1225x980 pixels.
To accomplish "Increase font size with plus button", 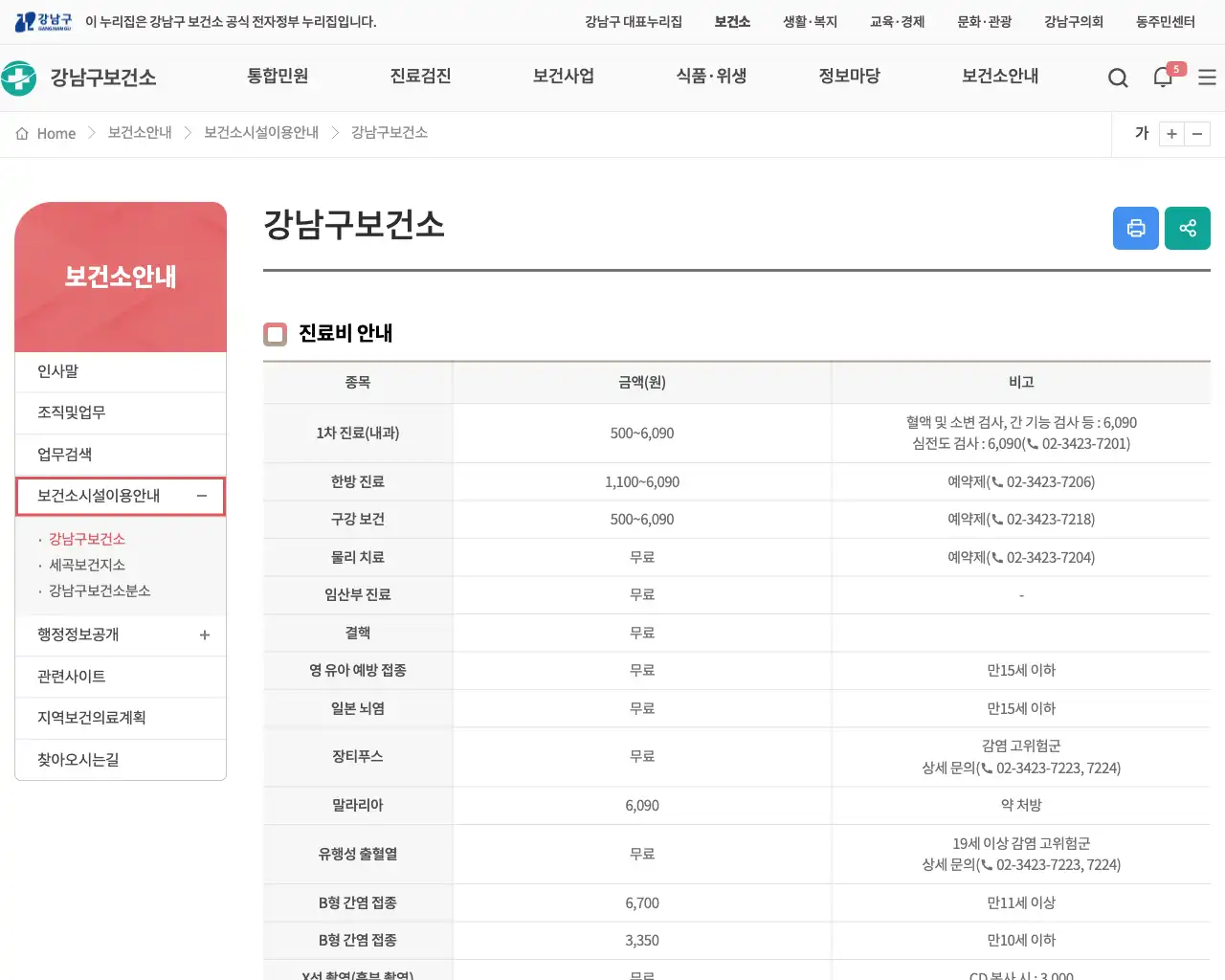I will pos(1171,134).
